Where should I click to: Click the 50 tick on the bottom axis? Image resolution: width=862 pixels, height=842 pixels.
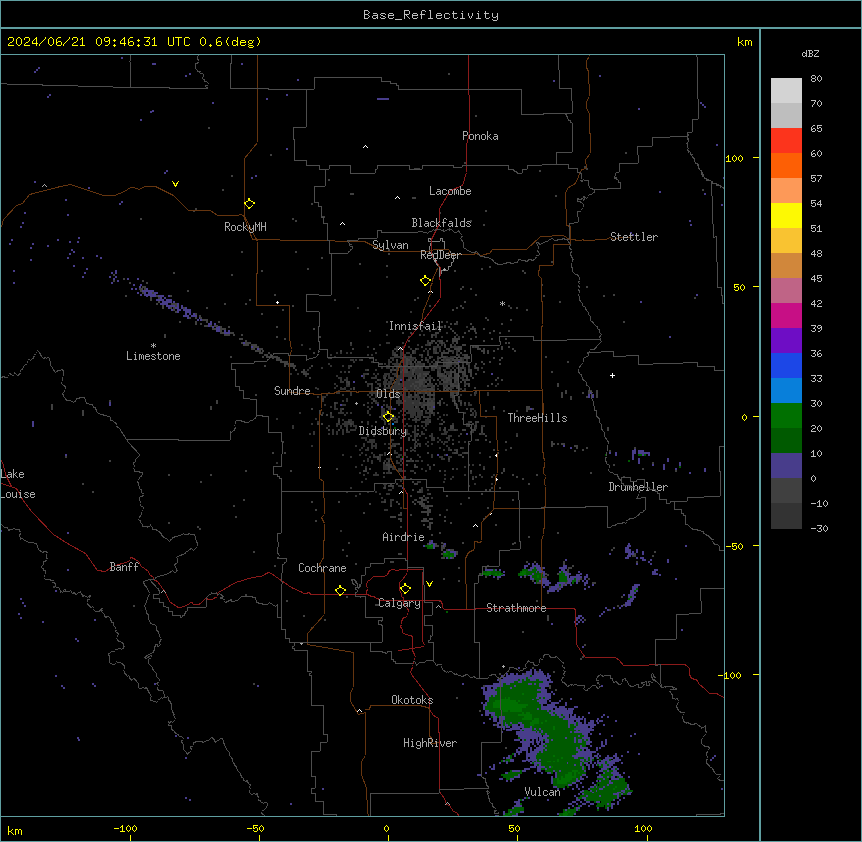coord(514,828)
